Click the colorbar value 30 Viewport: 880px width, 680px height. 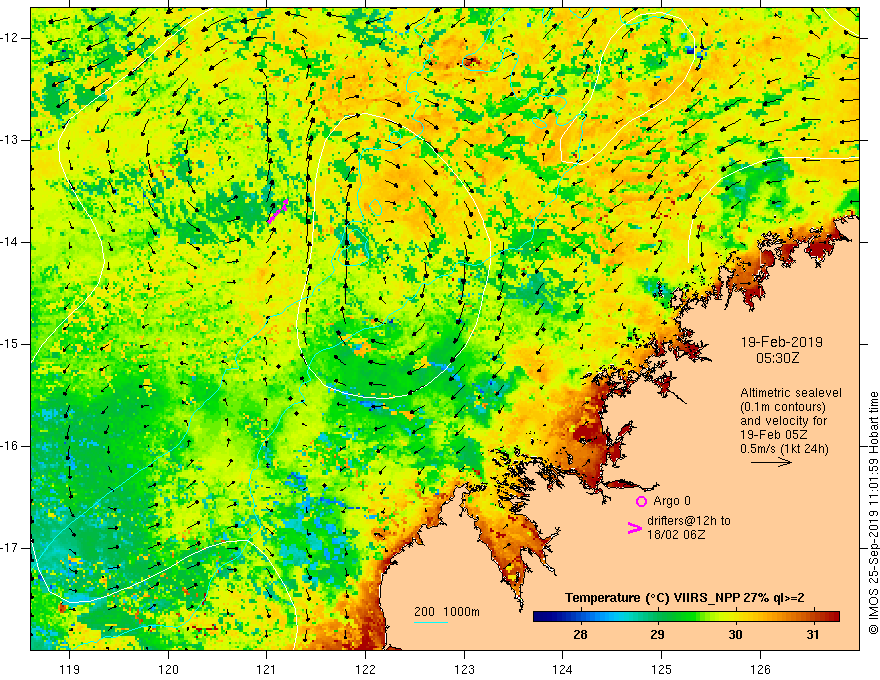pyautogui.click(x=735, y=635)
